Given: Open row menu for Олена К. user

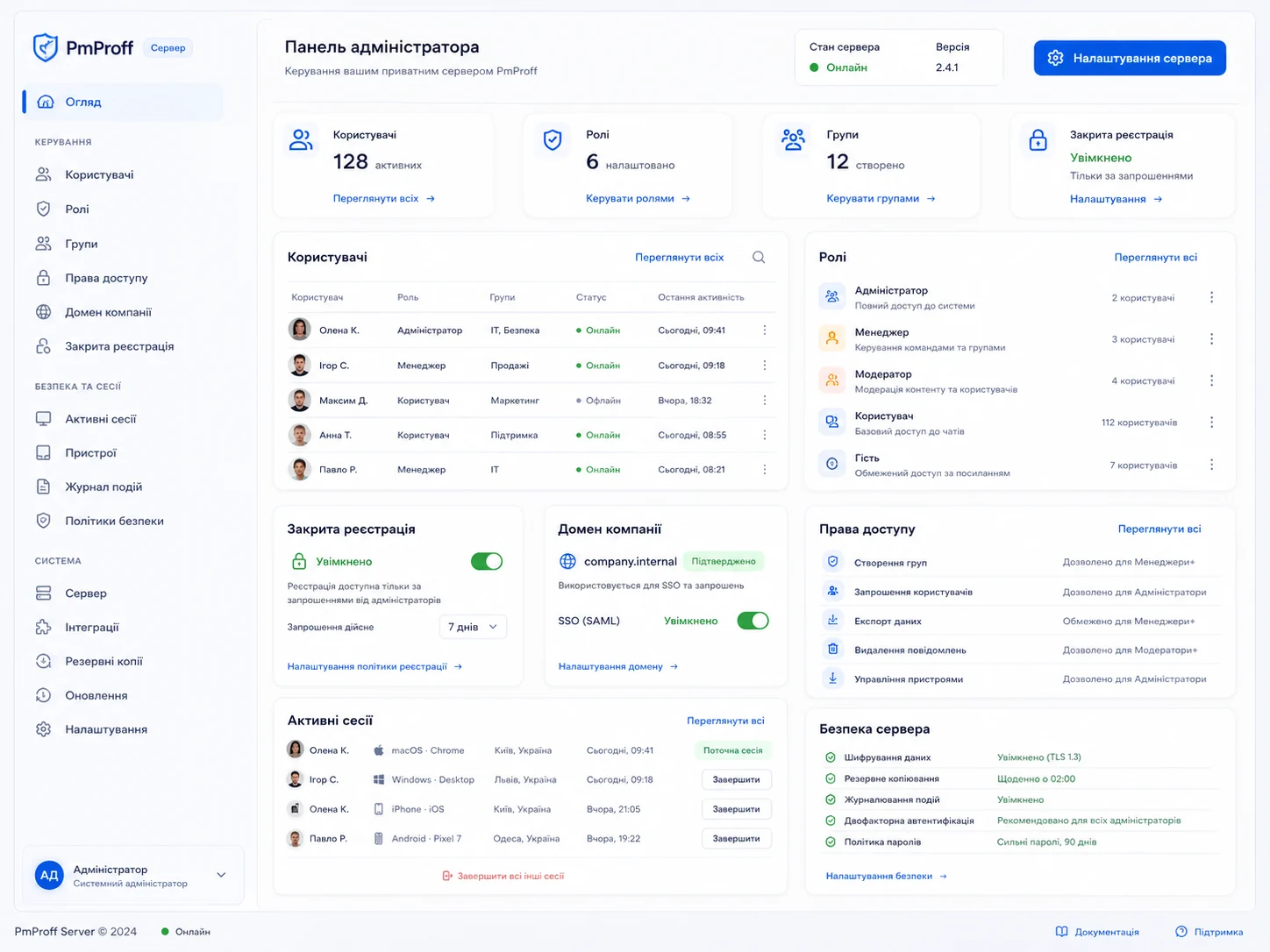Looking at the screenshot, I should pyautogui.click(x=765, y=330).
